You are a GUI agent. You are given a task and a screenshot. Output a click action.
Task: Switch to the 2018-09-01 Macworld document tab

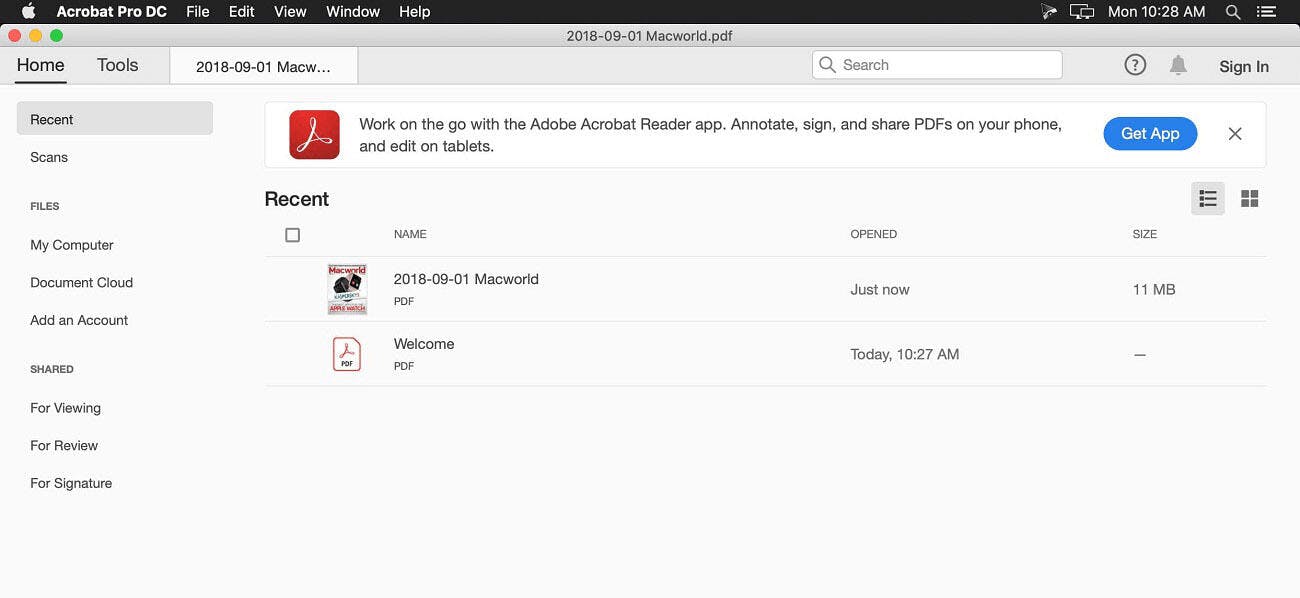point(263,67)
